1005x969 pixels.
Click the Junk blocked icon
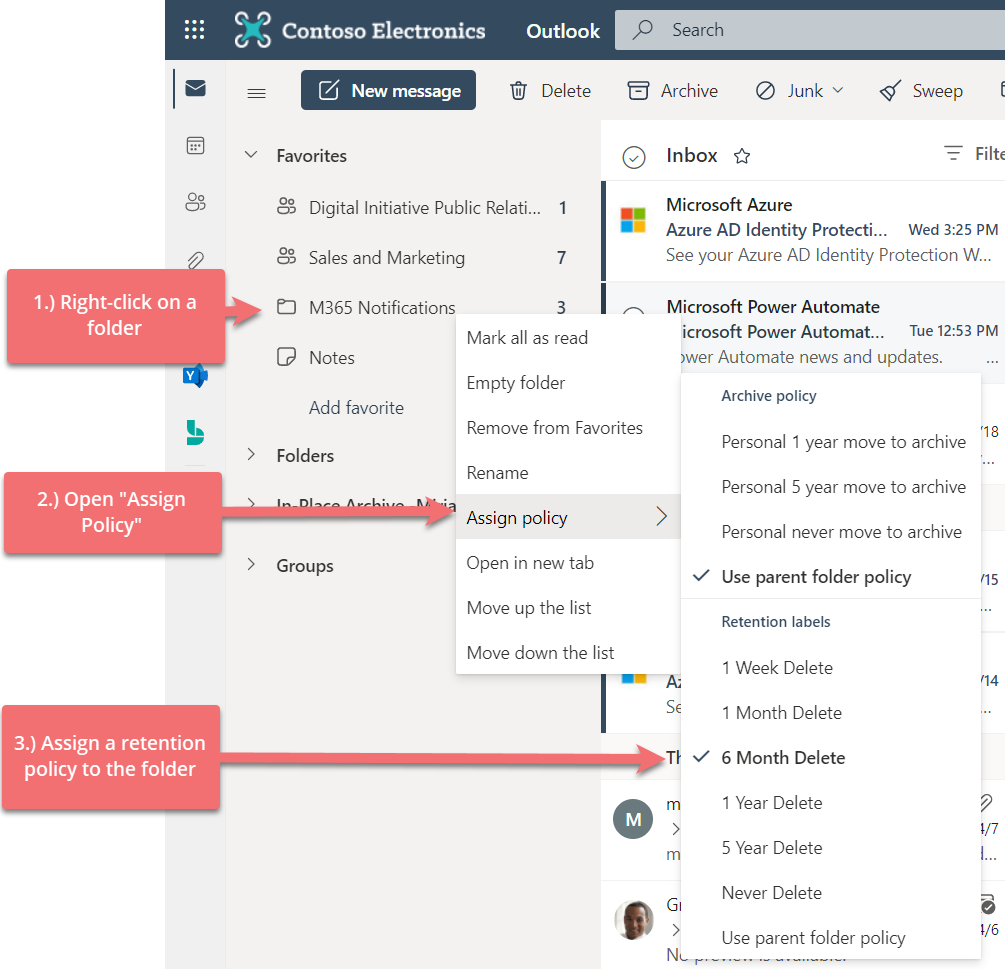pos(765,91)
